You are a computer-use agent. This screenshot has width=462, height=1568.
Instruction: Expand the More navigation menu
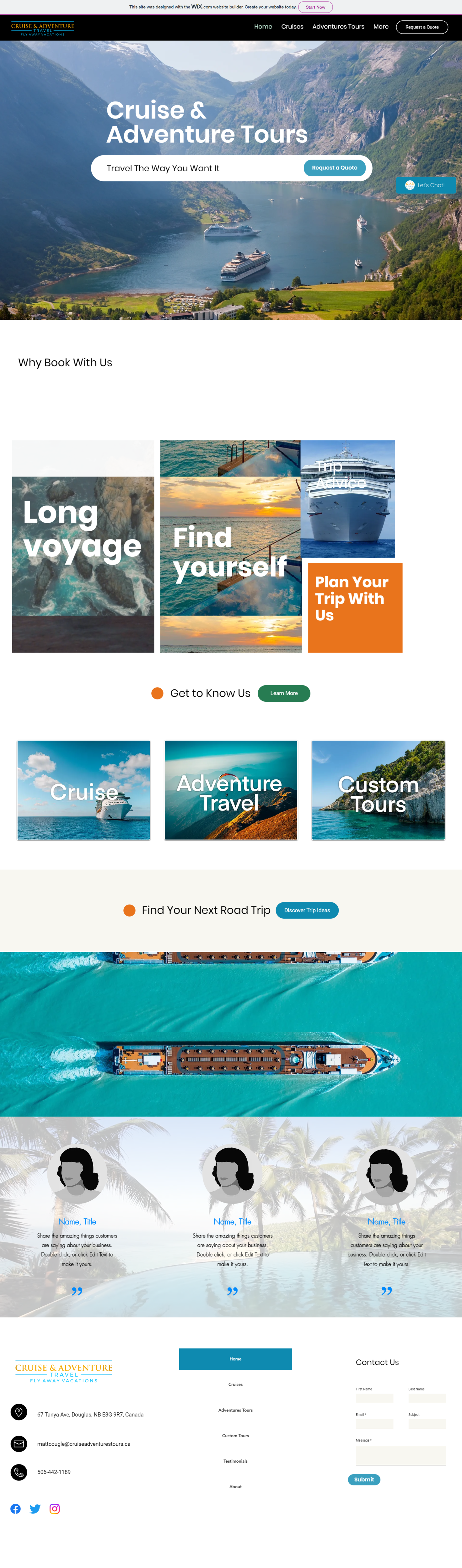[381, 27]
